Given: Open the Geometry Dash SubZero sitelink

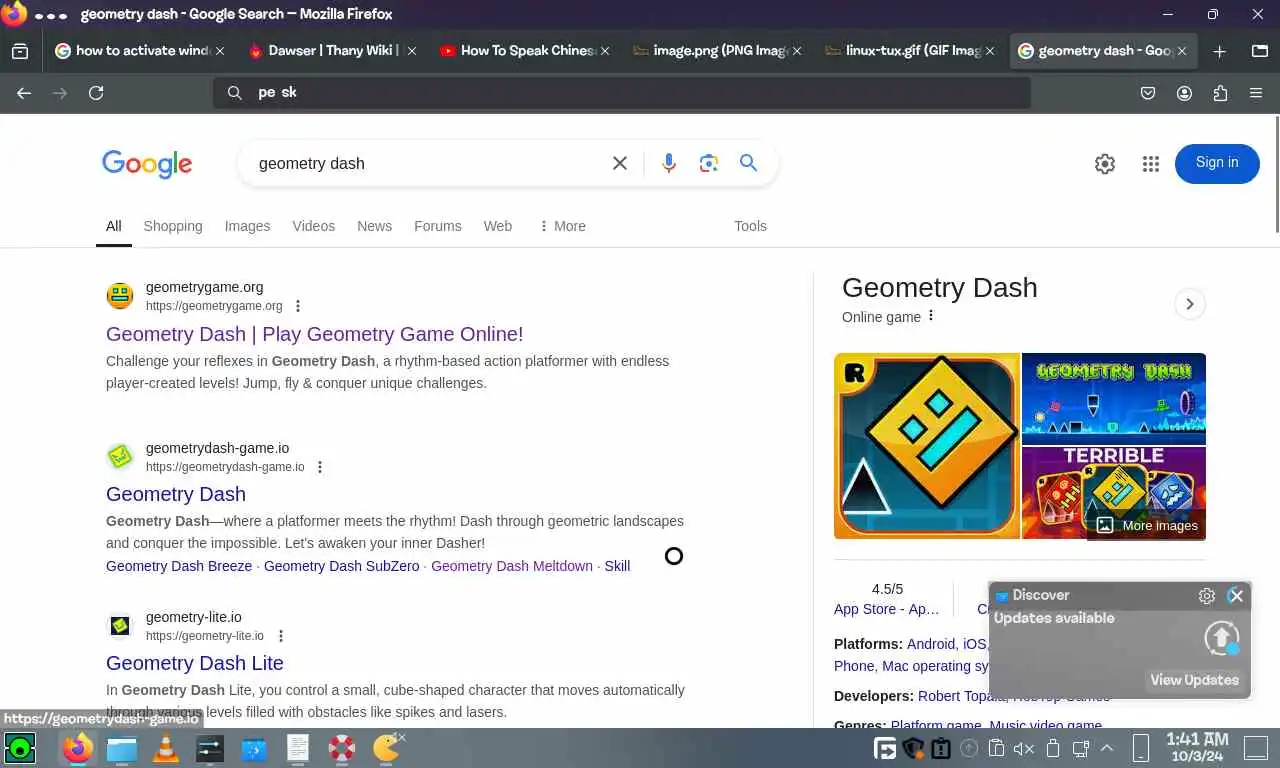Looking at the screenshot, I should tap(342, 566).
